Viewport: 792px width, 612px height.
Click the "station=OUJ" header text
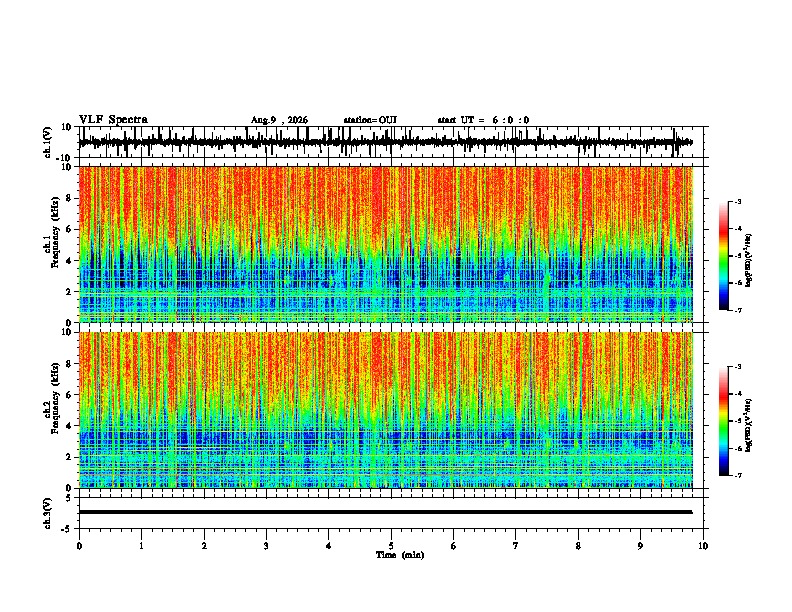[x=370, y=120]
